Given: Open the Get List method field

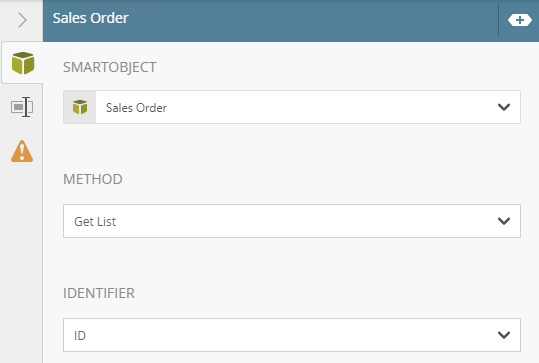Looking at the screenshot, I should coord(292,221).
